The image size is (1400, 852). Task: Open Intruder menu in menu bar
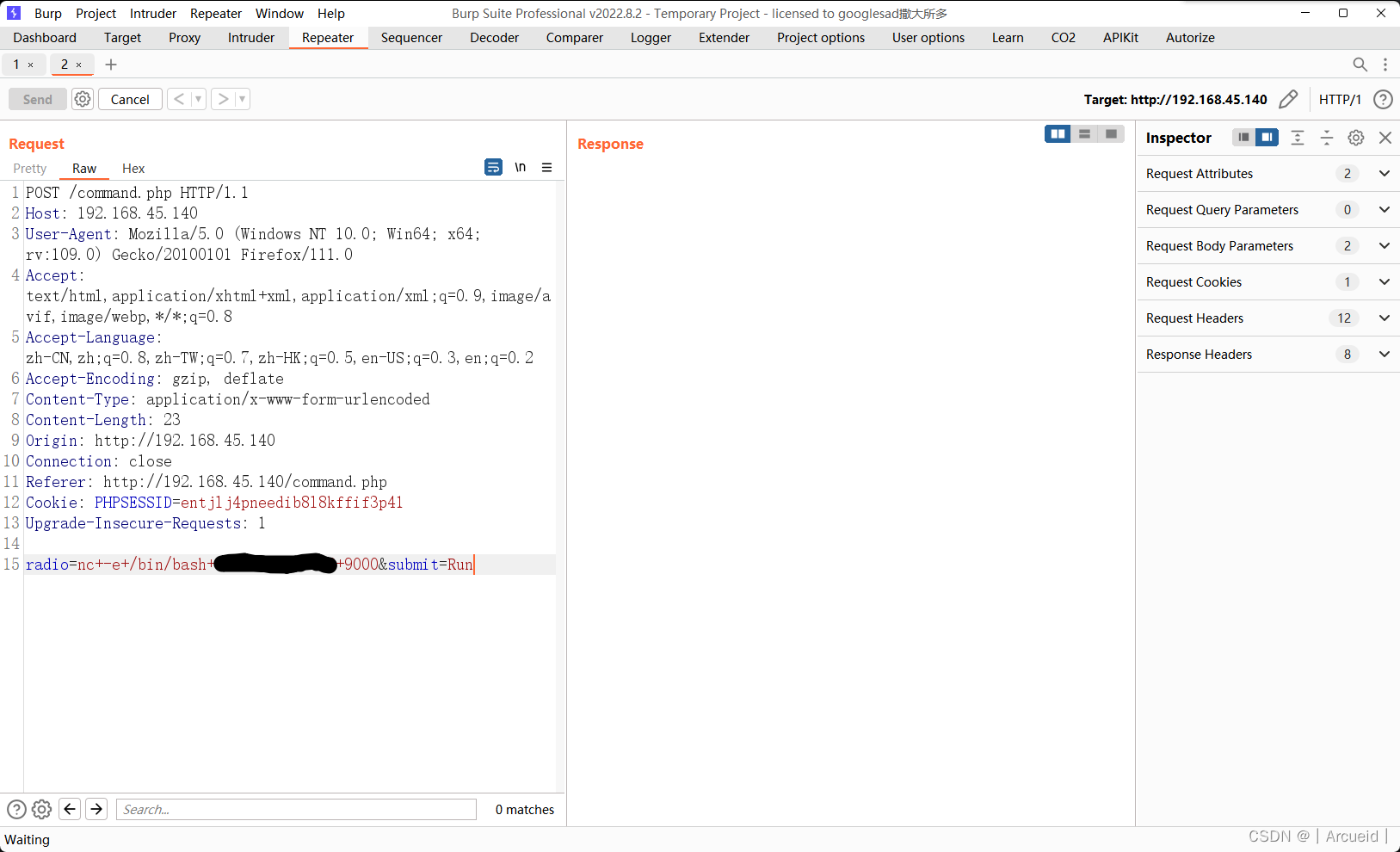153,13
